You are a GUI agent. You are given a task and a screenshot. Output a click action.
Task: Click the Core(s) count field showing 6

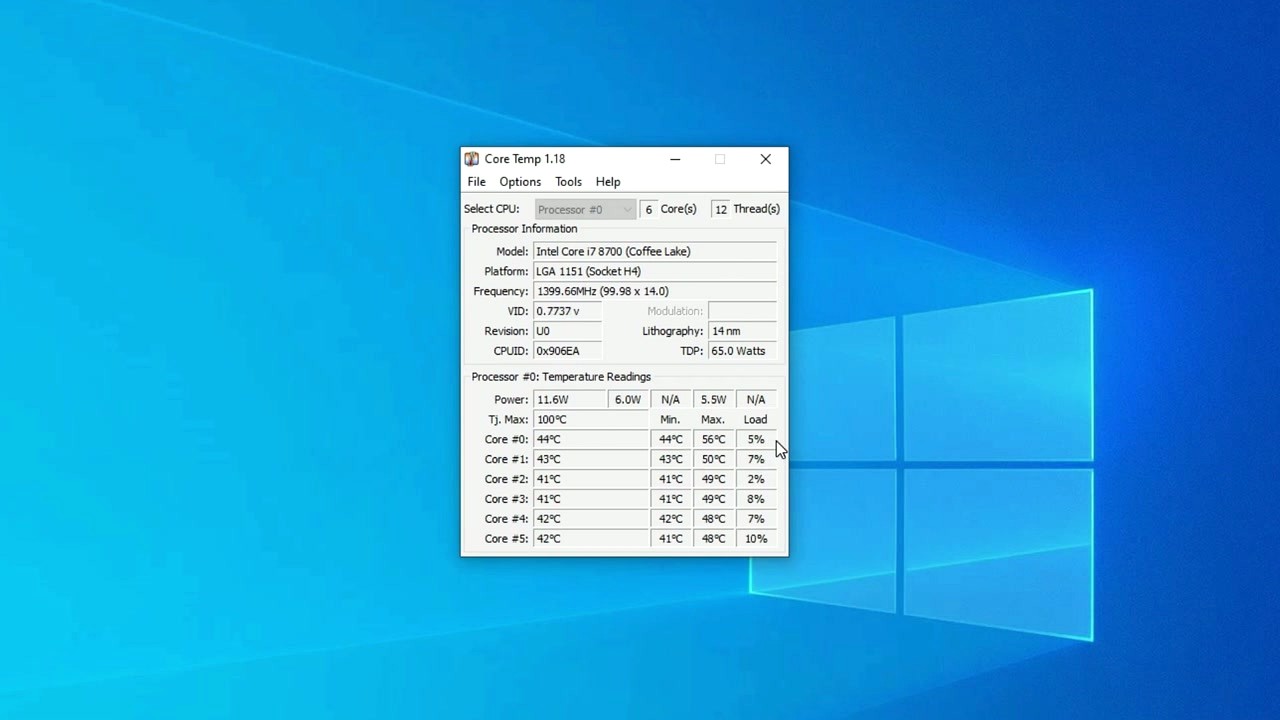(x=648, y=209)
